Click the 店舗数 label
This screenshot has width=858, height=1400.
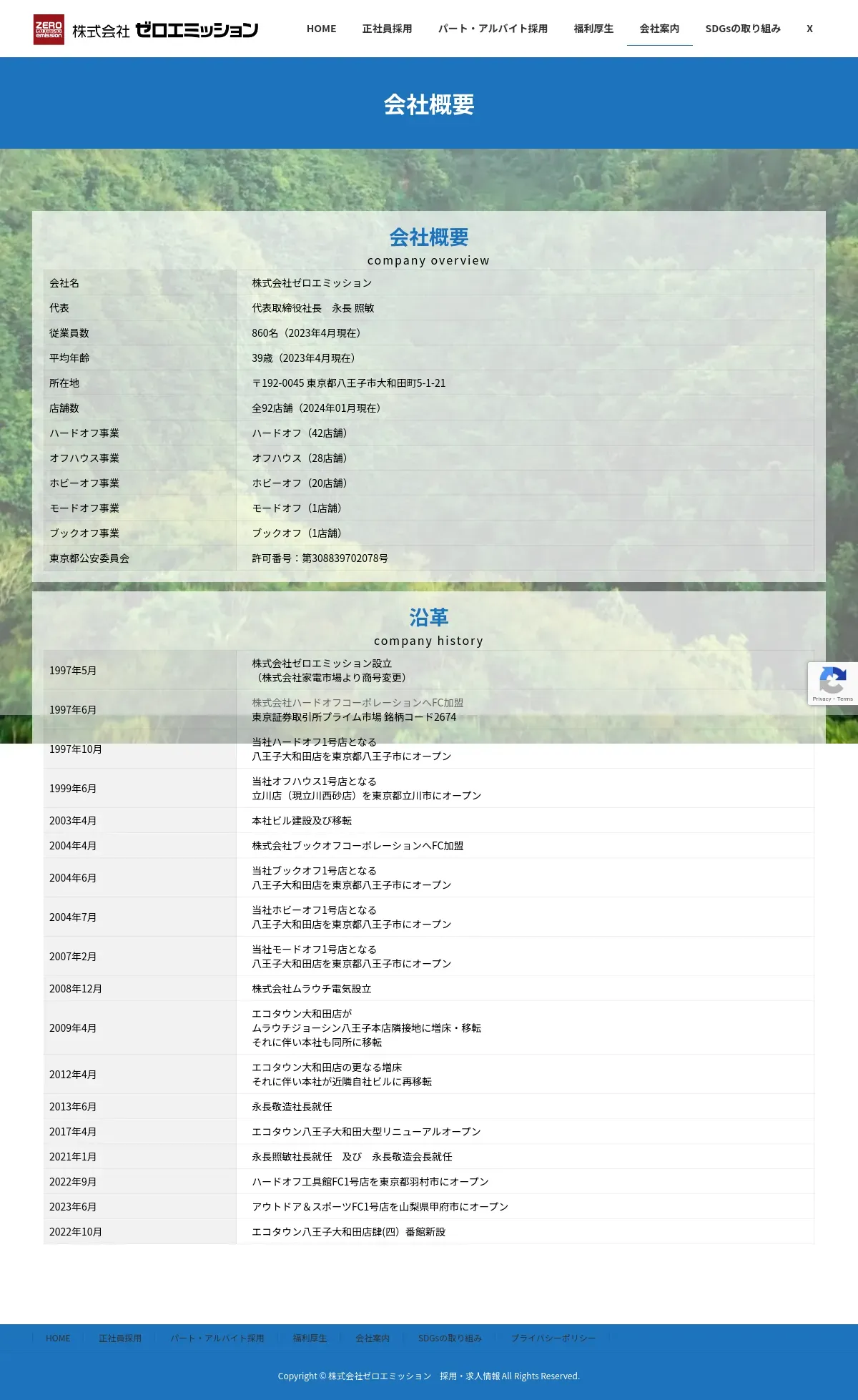(x=64, y=408)
